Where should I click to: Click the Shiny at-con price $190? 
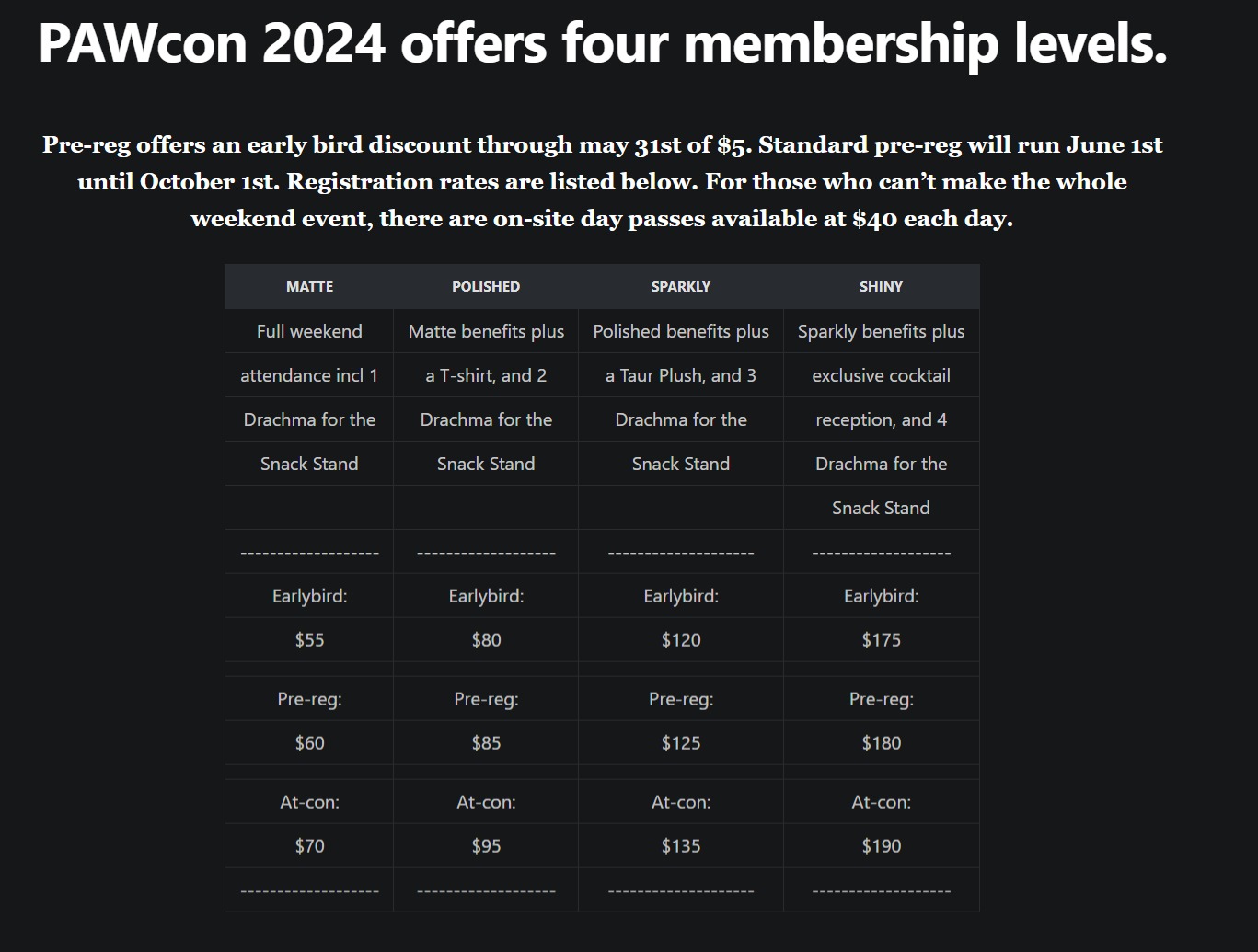click(881, 846)
